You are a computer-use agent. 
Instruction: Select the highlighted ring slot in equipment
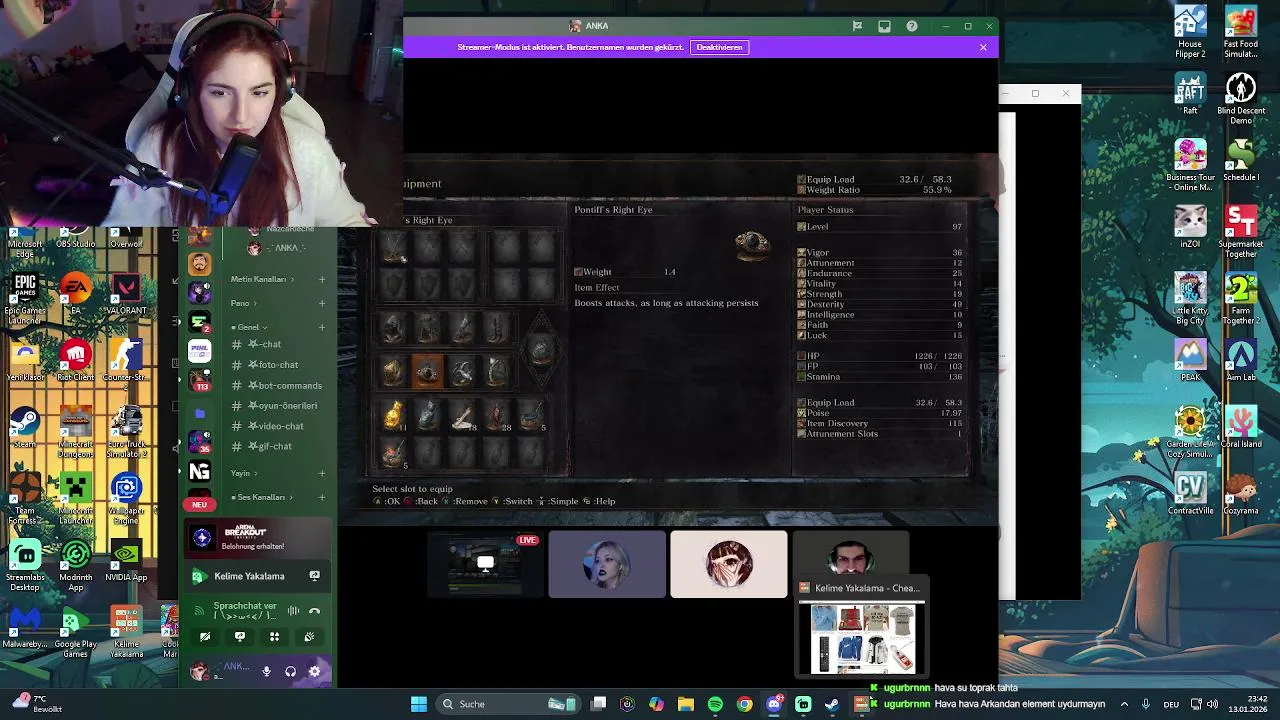[427, 373]
